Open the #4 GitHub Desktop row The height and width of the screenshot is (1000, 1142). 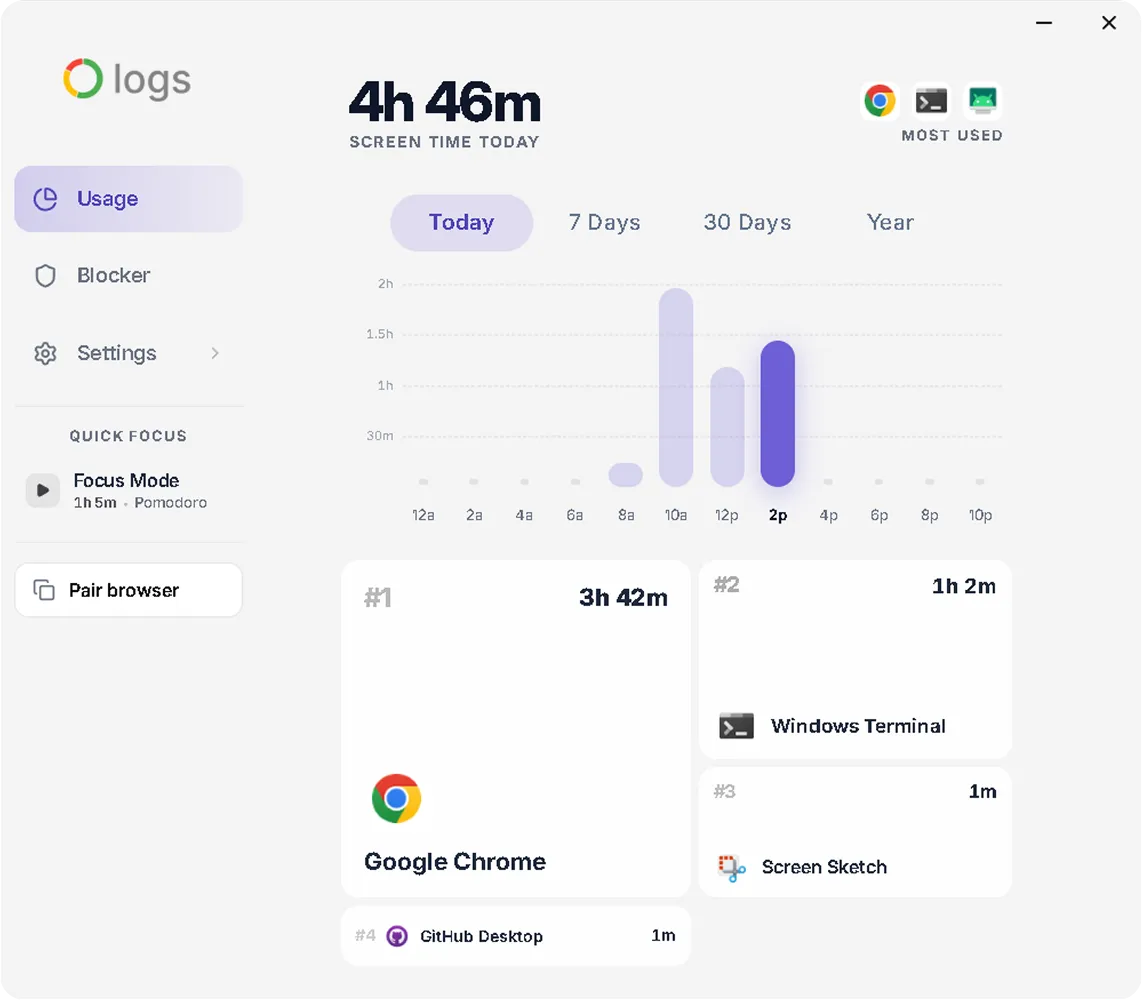[x=516, y=936]
